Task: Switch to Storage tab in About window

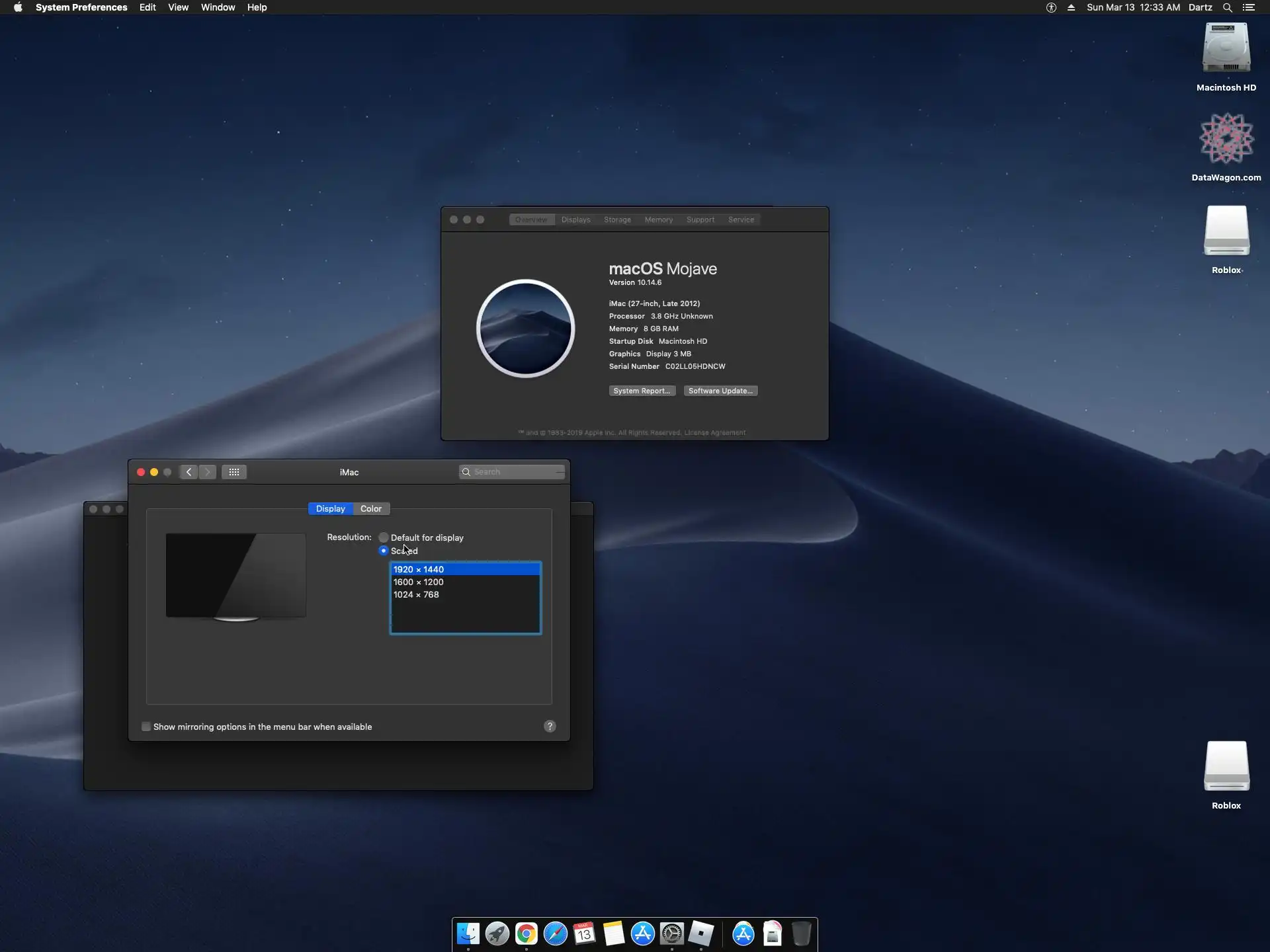Action: pyautogui.click(x=617, y=219)
